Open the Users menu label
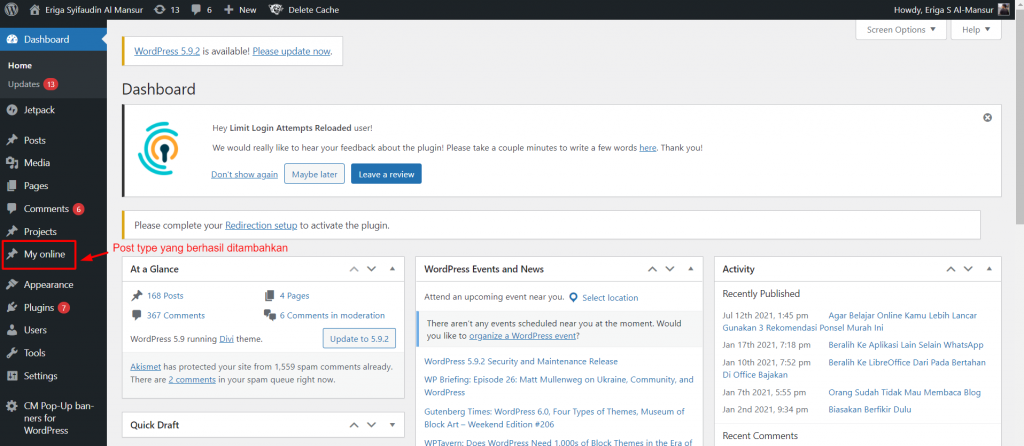This screenshot has width=1024, height=446. pos(35,330)
